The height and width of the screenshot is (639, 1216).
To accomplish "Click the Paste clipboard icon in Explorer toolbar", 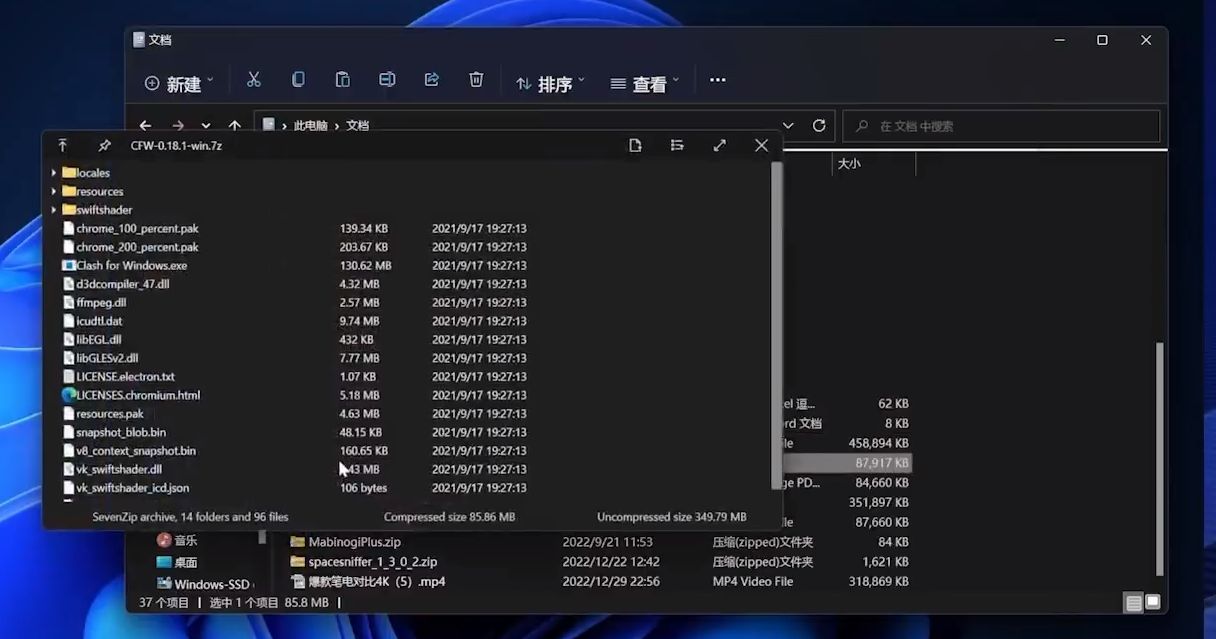I will pos(343,80).
